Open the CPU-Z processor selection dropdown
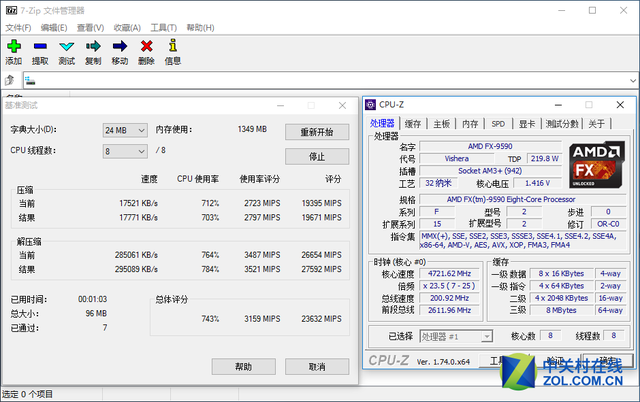Image resolution: width=640 pixels, height=402 pixels. coord(456,337)
